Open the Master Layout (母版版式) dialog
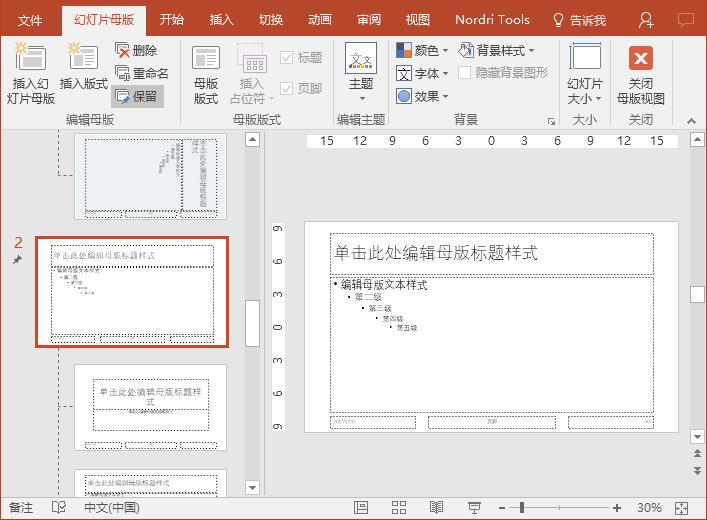707x520 pixels. click(205, 73)
